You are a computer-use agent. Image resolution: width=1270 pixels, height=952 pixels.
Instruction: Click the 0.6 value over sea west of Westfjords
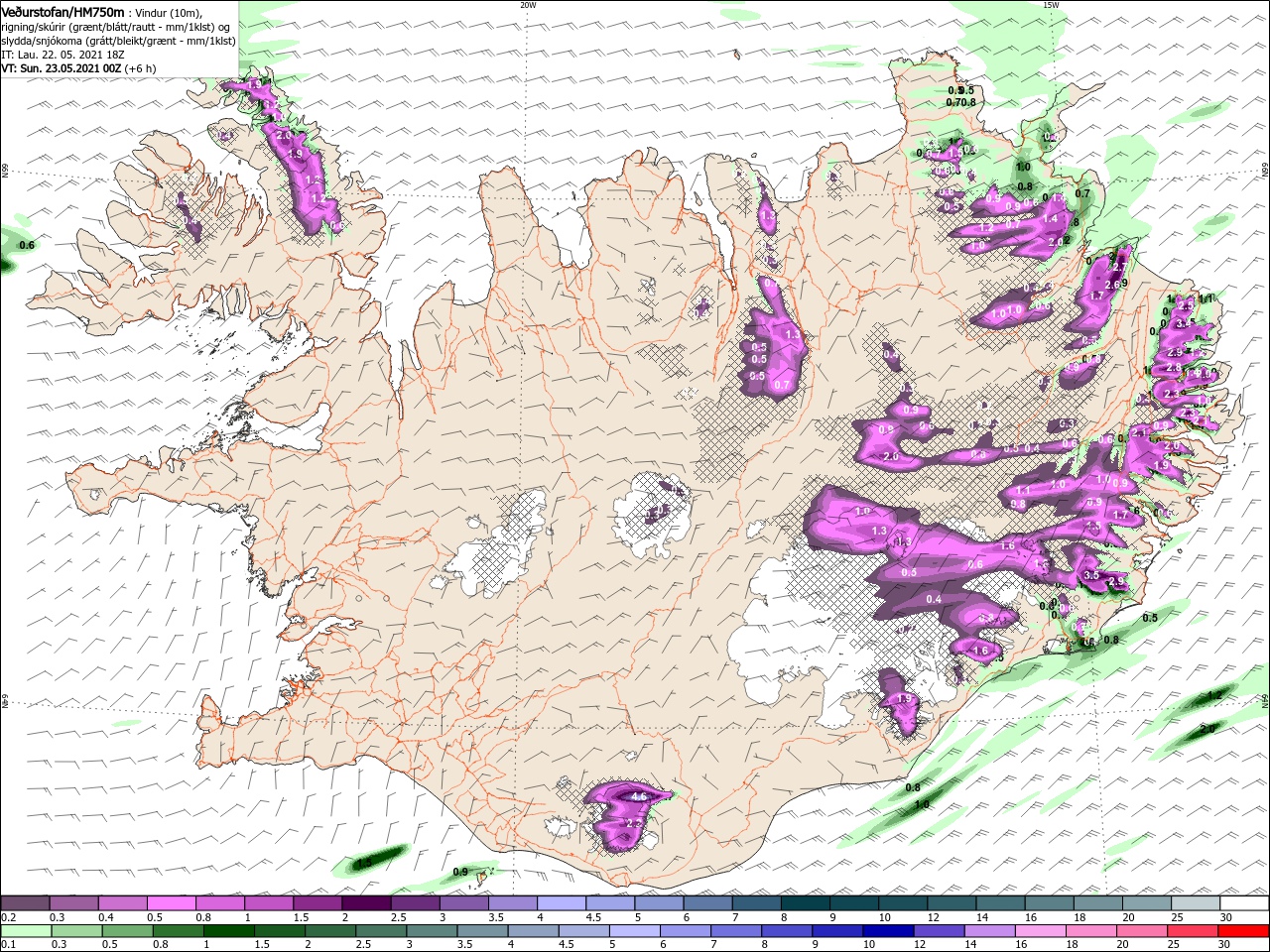click(28, 245)
